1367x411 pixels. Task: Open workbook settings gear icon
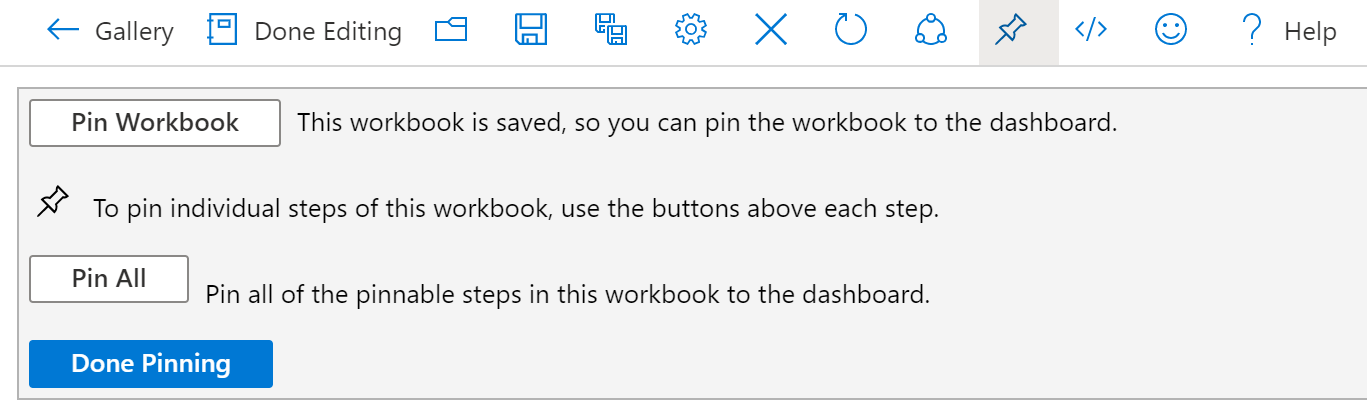(x=691, y=31)
